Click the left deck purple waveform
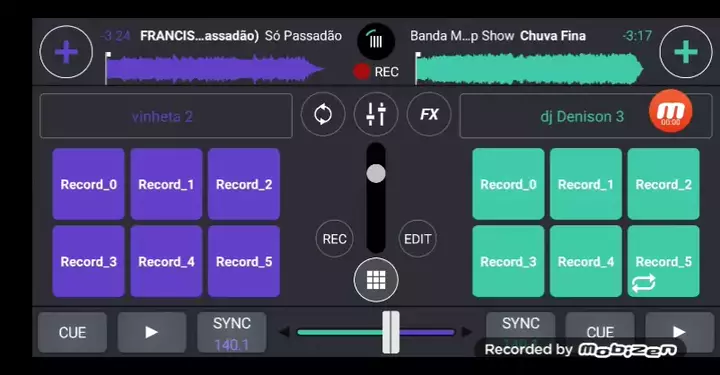The width and height of the screenshot is (720, 375). point(215,69)
